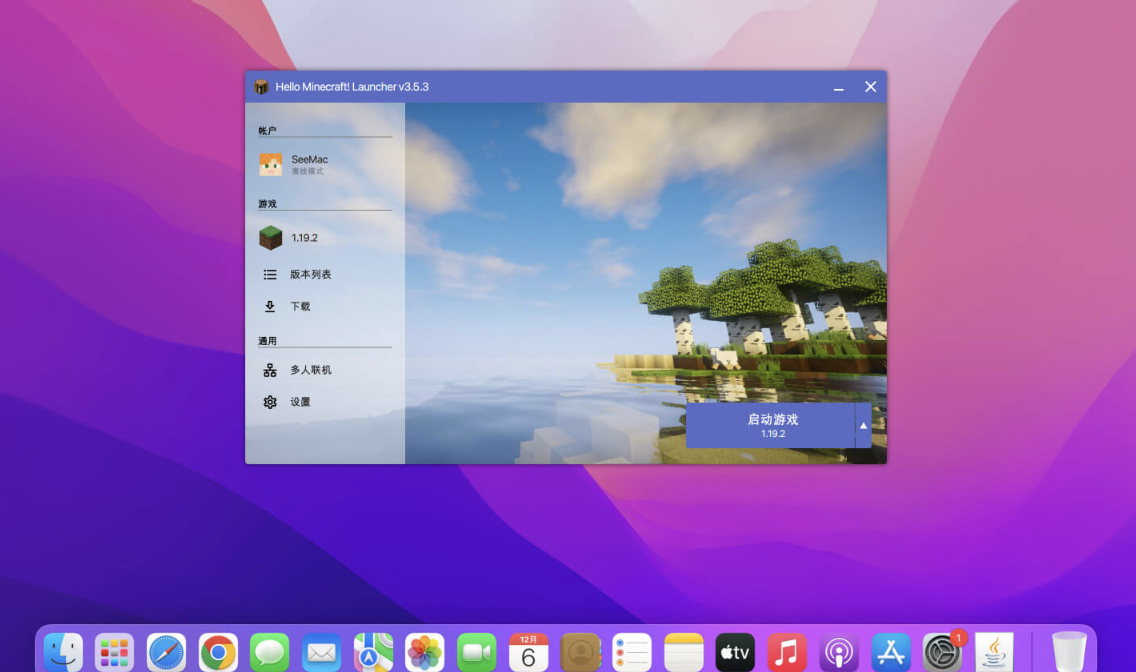The height and width of the screenshot is (672, 1136).
Task: Open the Trash from the dock
Action: pyautogui.click(x=1069, y=652)
